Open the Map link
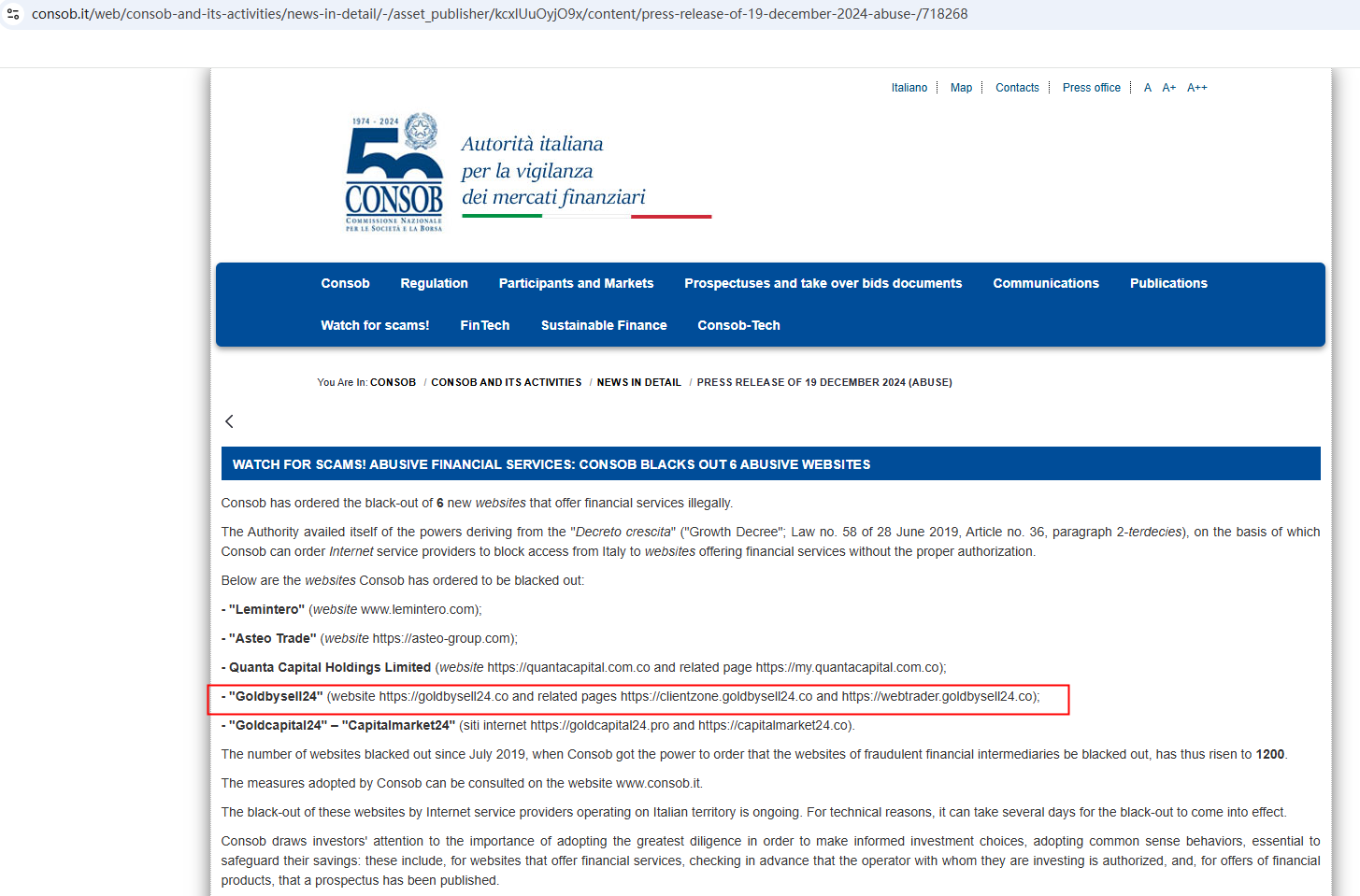The height and width of the screenshot is (896, 1360). (x=961, y=88)
